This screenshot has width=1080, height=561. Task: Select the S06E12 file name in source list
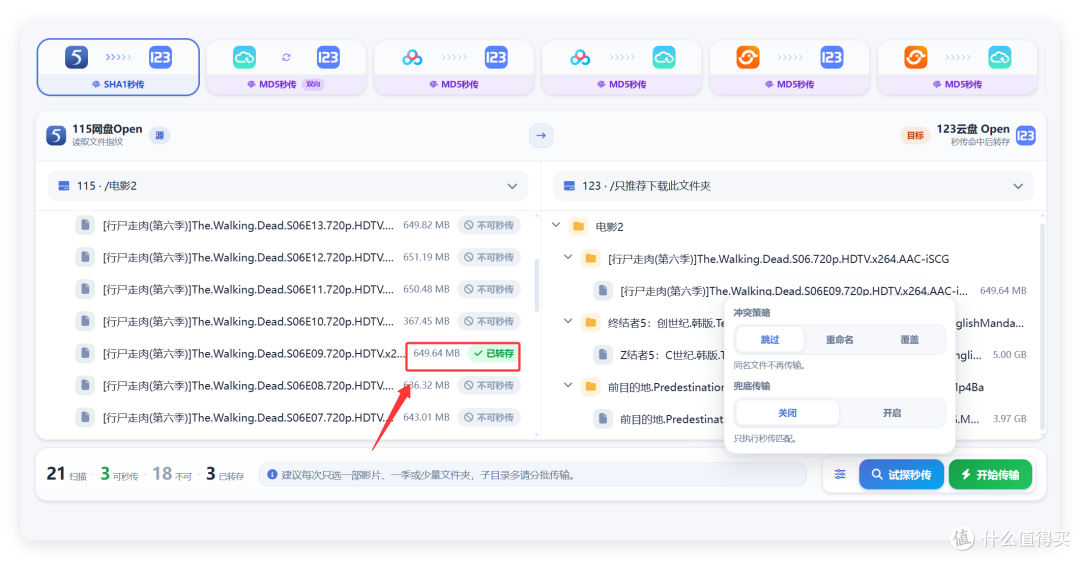[249, 257]
